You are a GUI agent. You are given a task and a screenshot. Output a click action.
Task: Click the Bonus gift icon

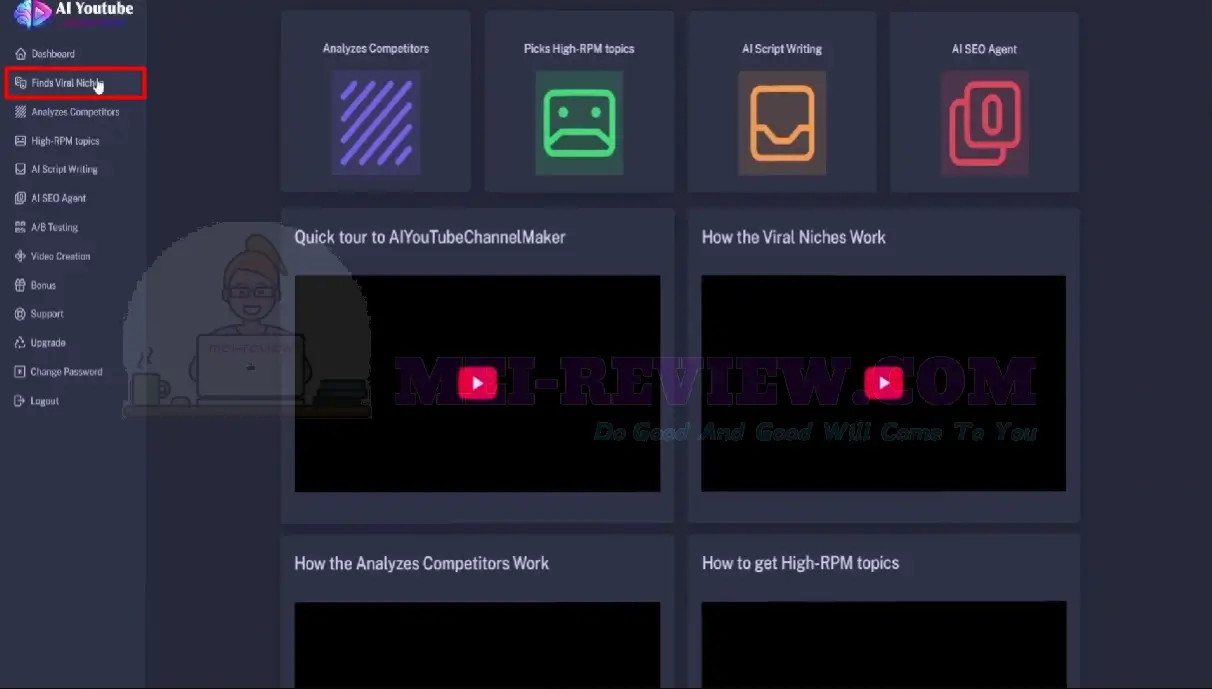tap(21, 285)
